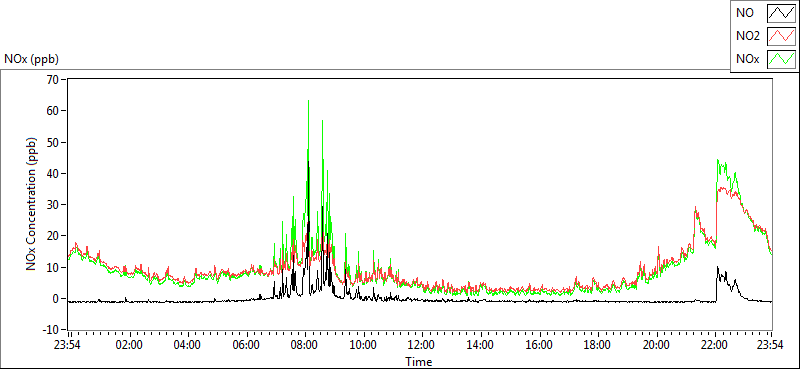Click the tallest green NOx peak
This screenshot has height=369, width=800.
tap(308, 102)
